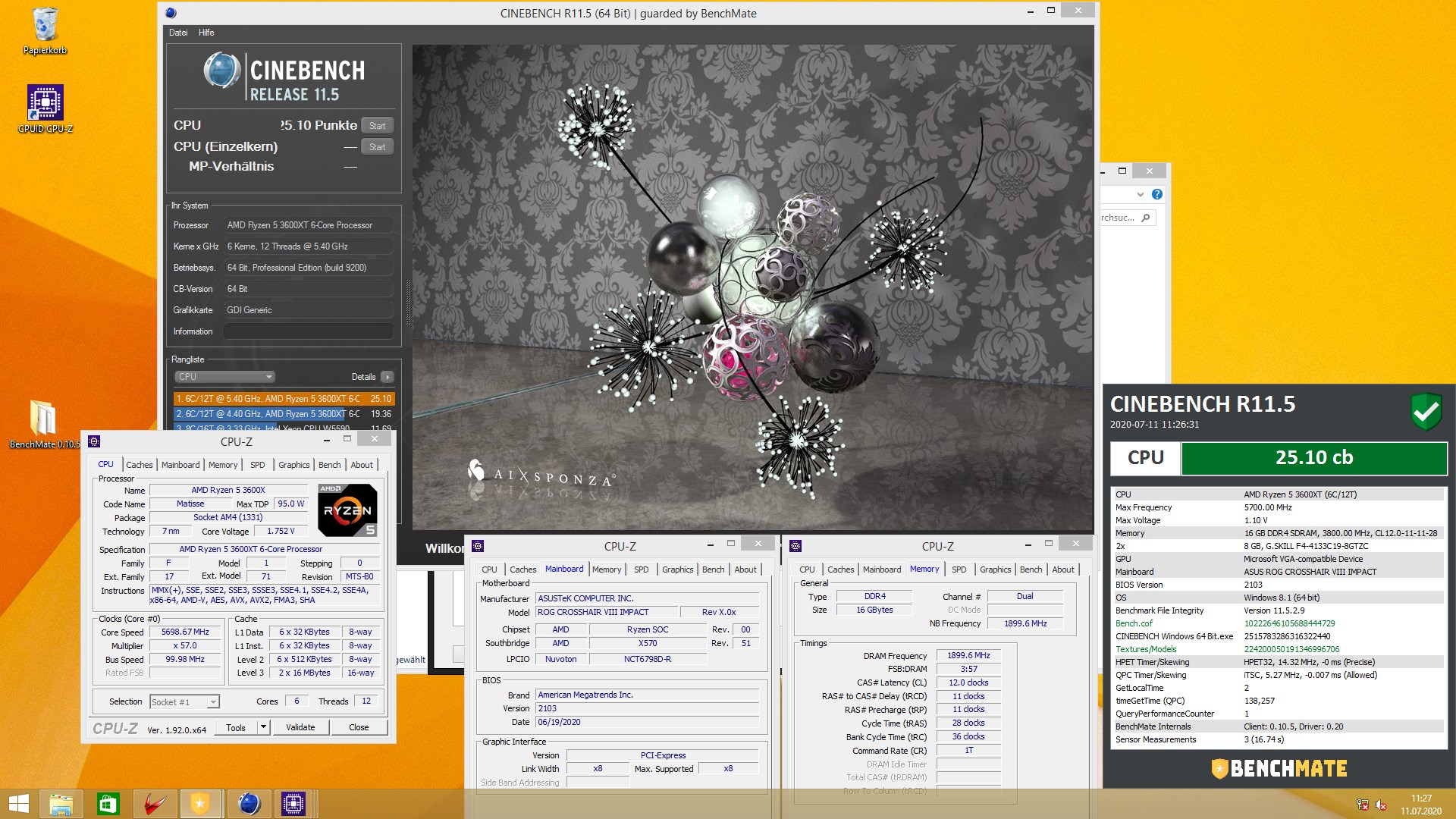Click the CPU-Z Memory window title icon

tap(795, 546)
